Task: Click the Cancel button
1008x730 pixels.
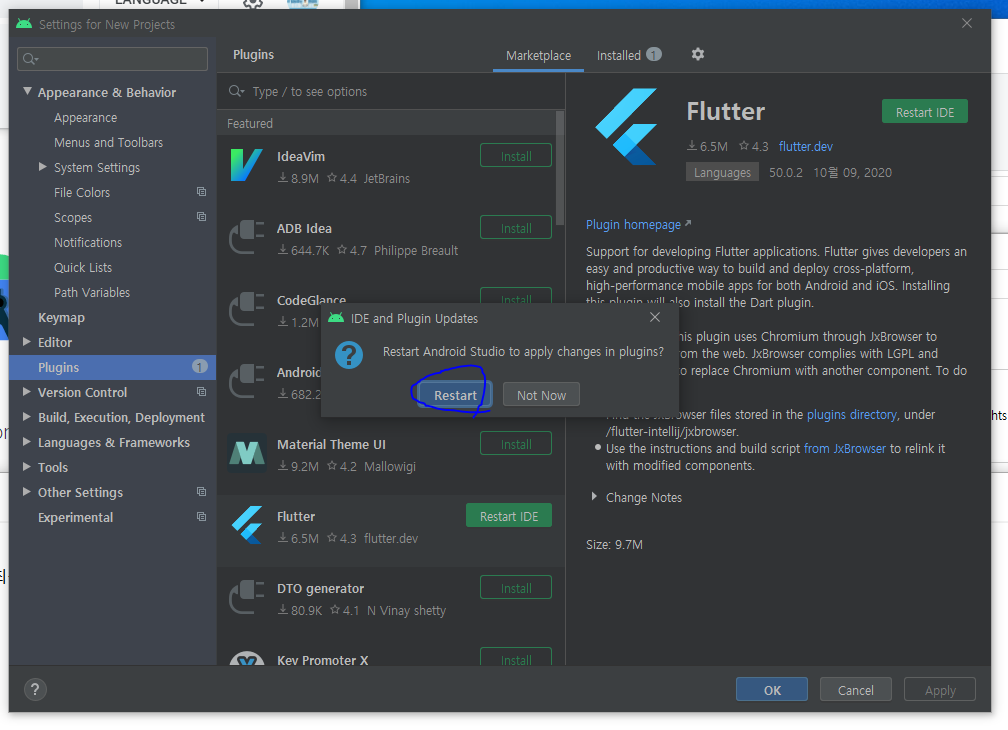Action: click(x=856, y=690)
